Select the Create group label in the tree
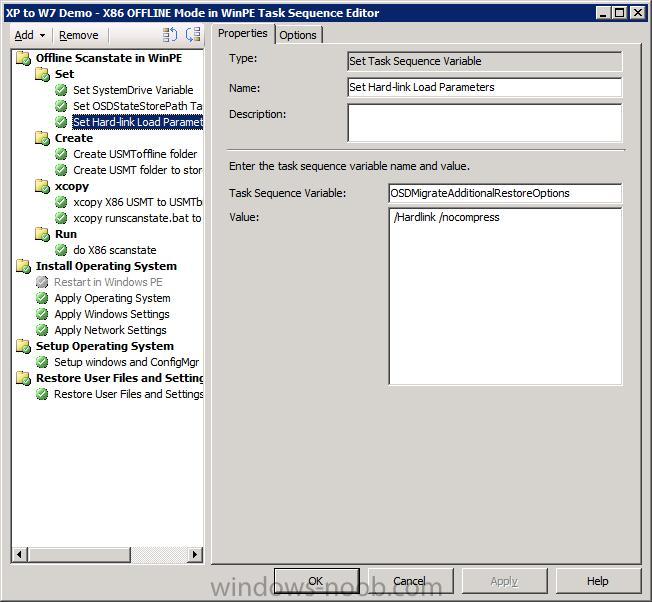The image size is (652, 602). 74,138
